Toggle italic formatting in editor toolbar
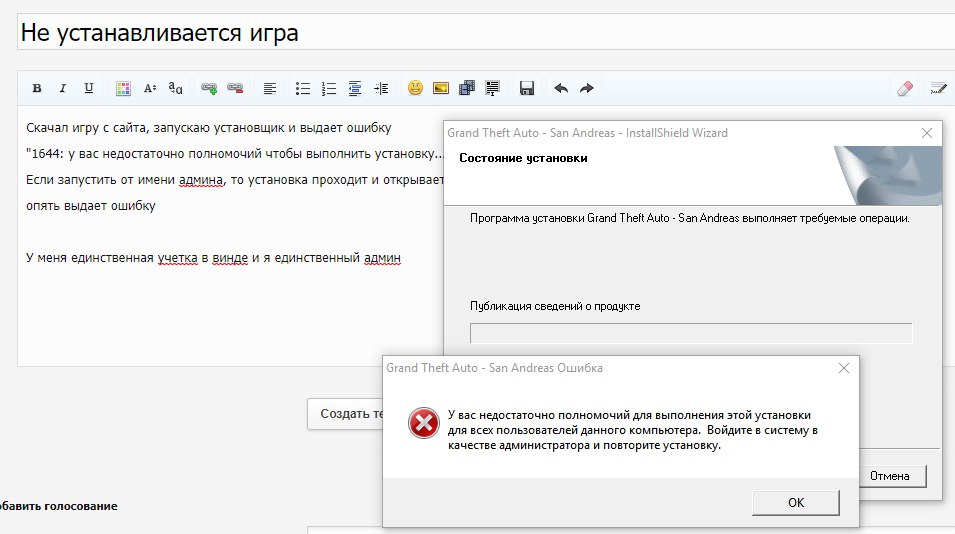 [x=62, y=88]
